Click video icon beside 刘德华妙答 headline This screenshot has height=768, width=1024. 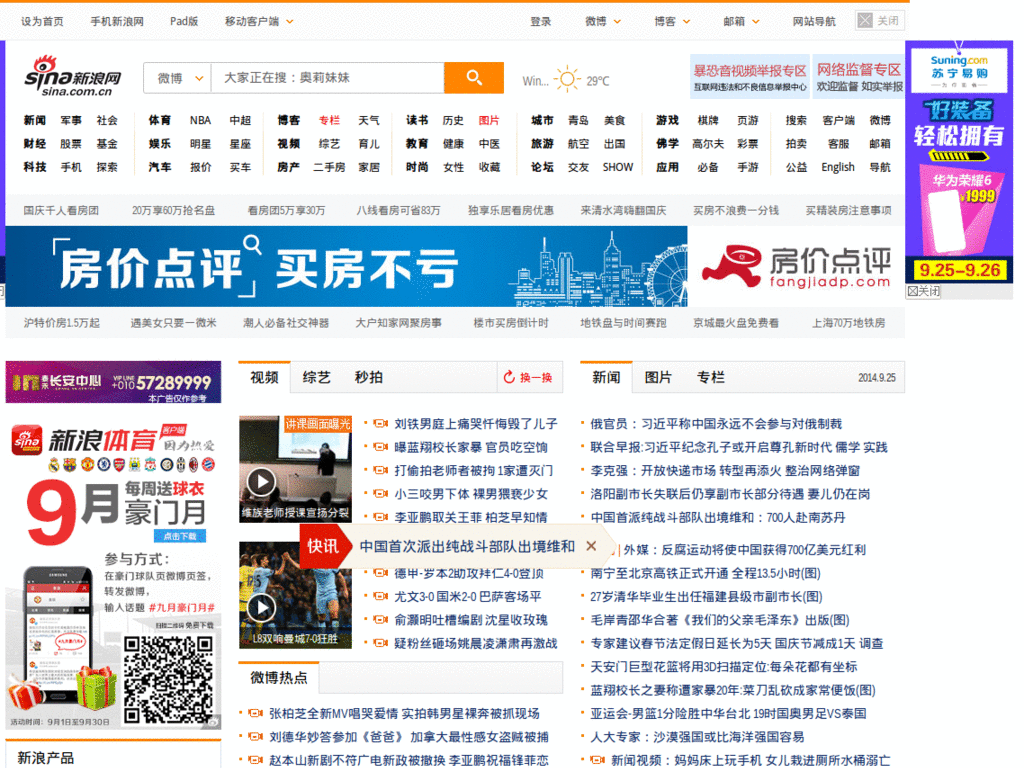pyautogui.click(x=255, y=737)
